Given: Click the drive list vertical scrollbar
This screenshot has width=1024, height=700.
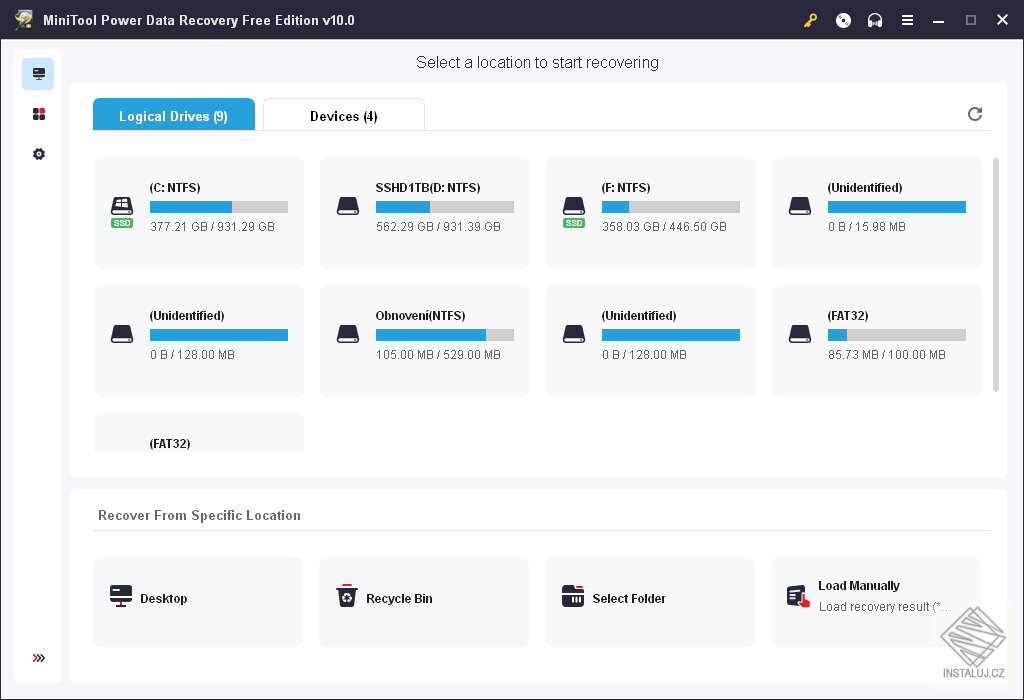Looking at the screenshot, I should (995, 275).
